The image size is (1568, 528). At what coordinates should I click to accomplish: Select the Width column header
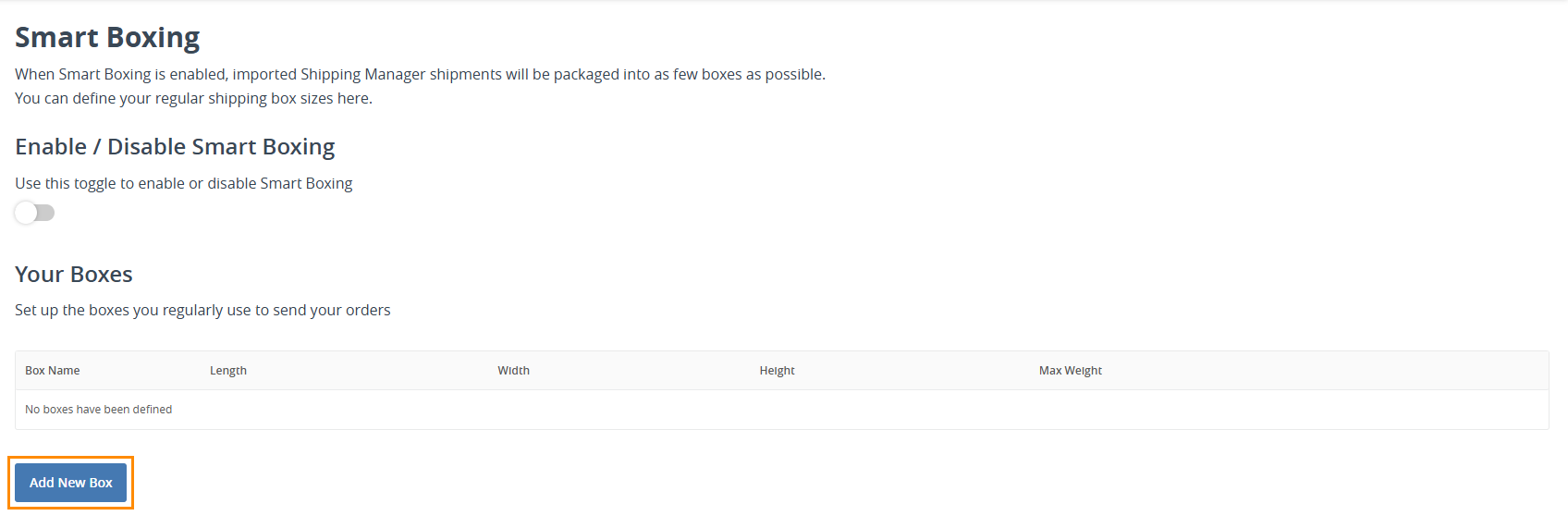(514, 371)
